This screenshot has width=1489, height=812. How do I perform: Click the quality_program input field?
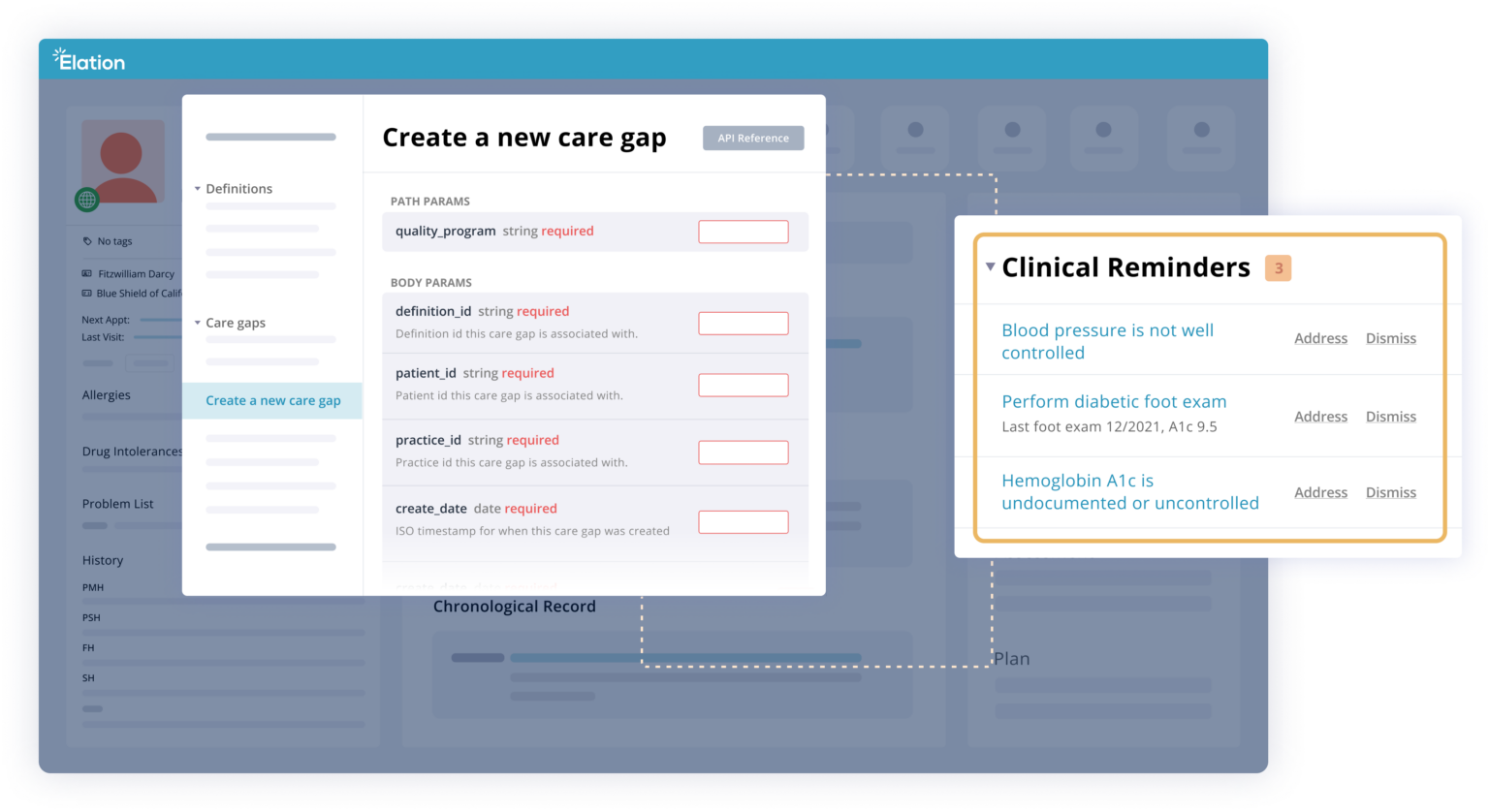click(743, 232)
